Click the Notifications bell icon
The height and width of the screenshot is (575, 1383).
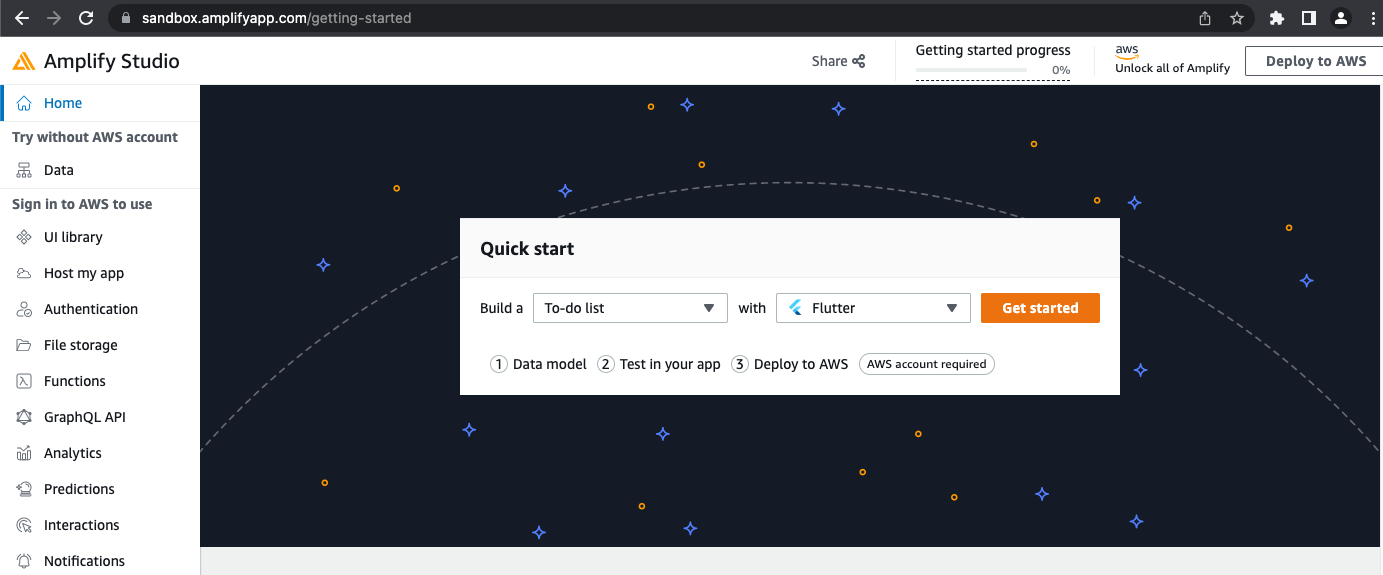24,561
